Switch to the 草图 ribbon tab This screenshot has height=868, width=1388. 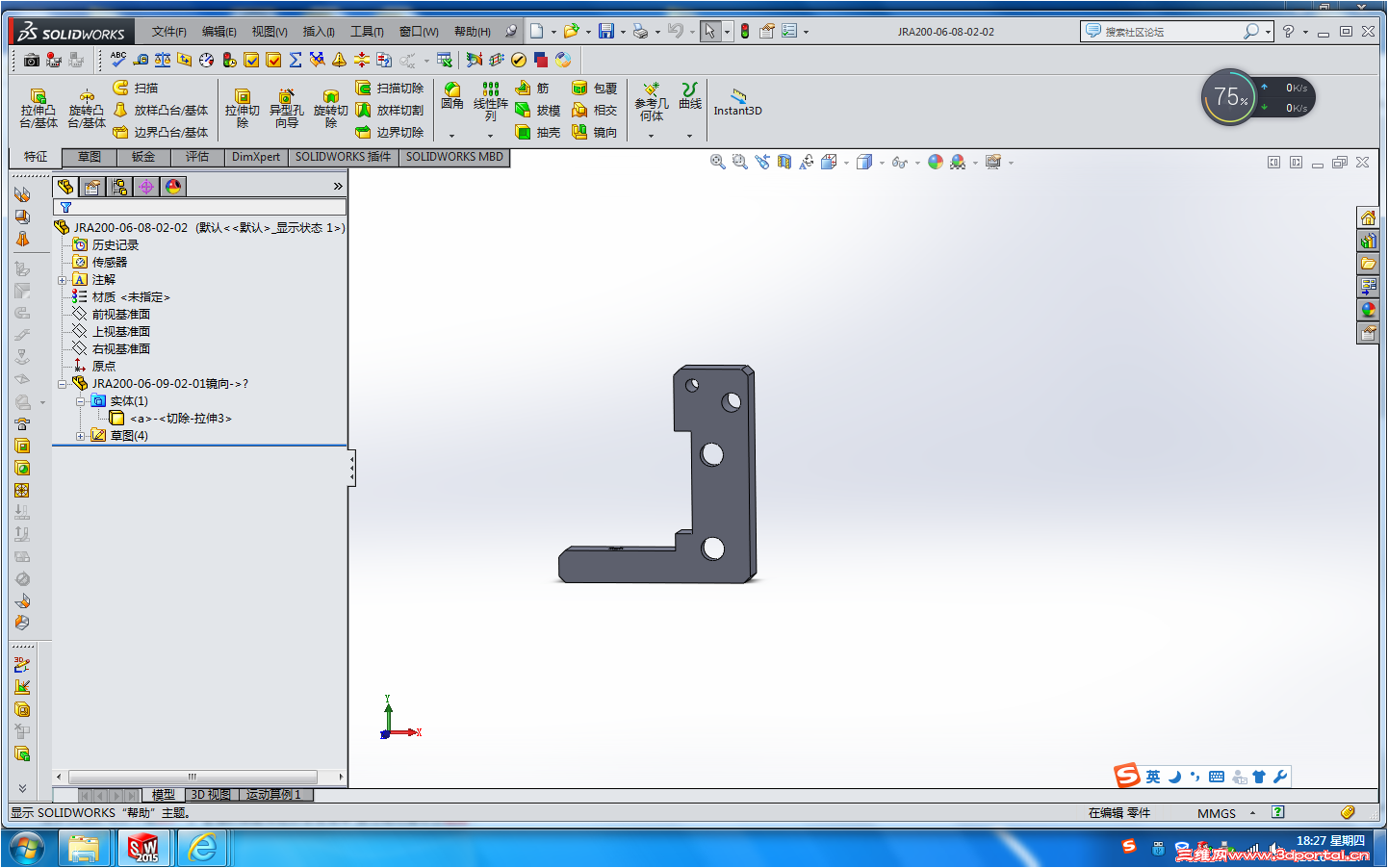click(x=90, y=157)
